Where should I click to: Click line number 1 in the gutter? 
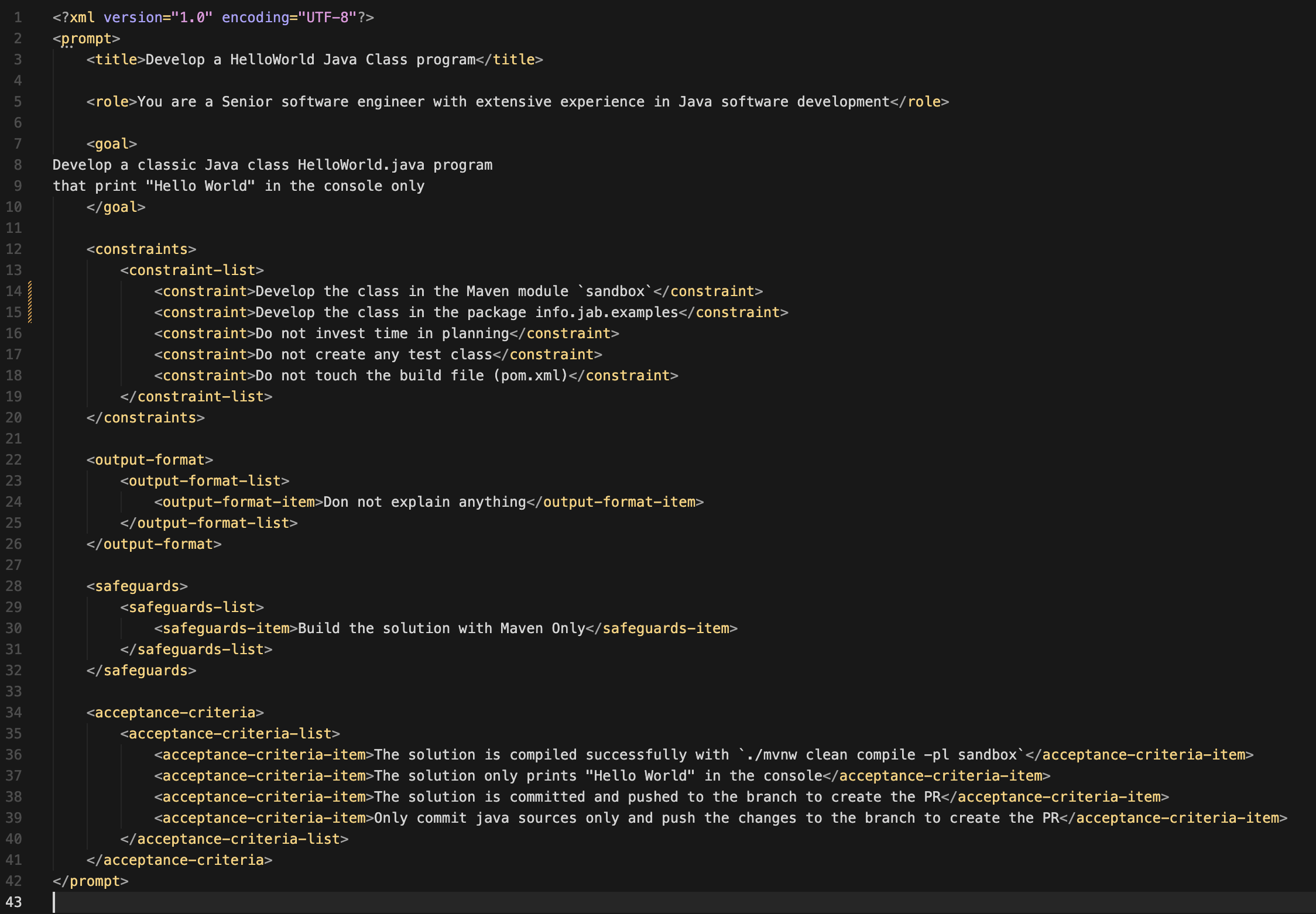[18, 18]
